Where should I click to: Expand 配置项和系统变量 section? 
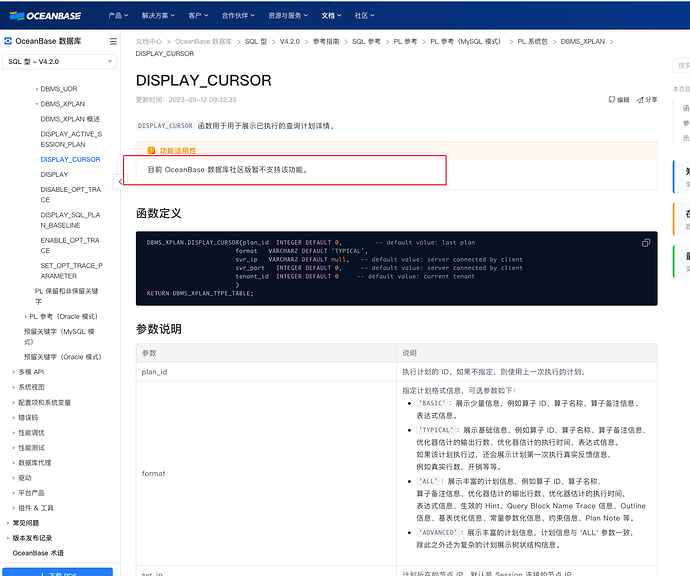coord(42,403)
